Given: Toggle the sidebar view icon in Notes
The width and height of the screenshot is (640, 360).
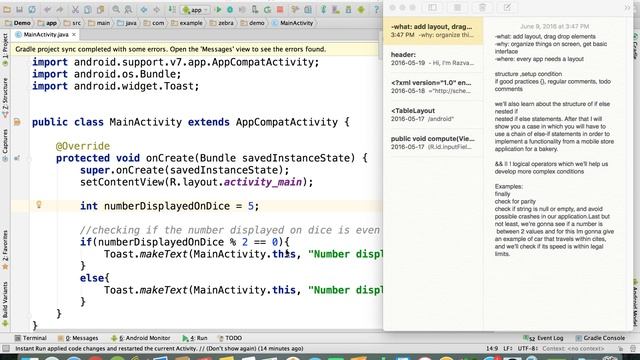Looking at the screenshot, I should point(433,7).
